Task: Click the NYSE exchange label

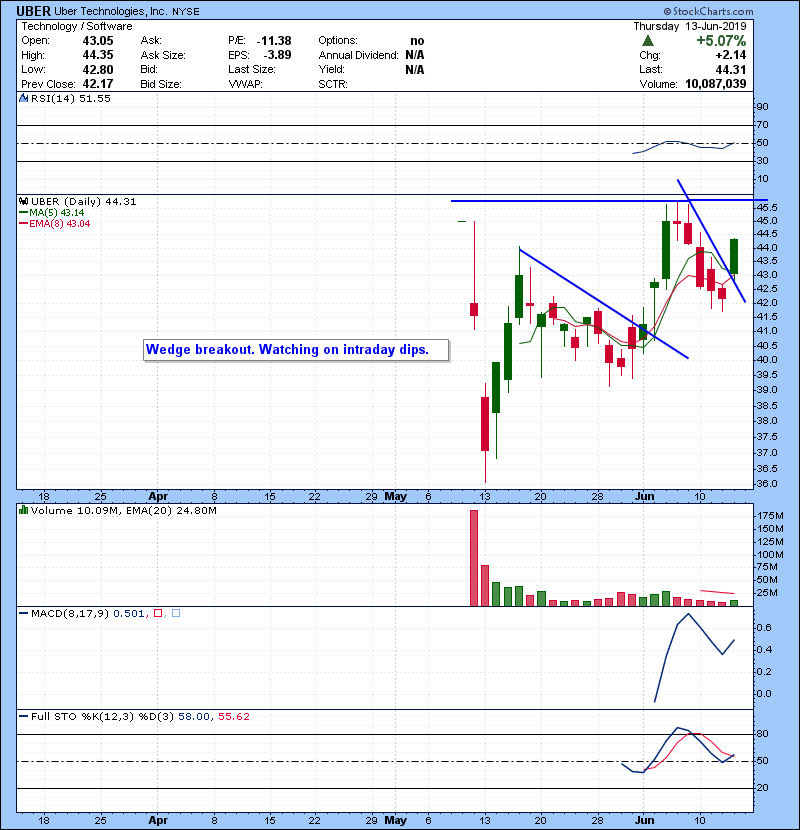Action: coord(186,12)
